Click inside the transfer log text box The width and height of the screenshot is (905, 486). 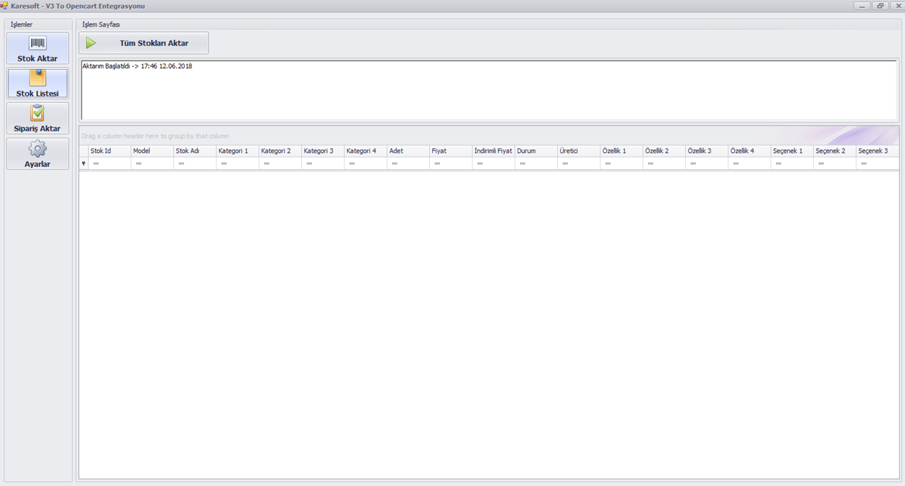[x=489, y=90]
